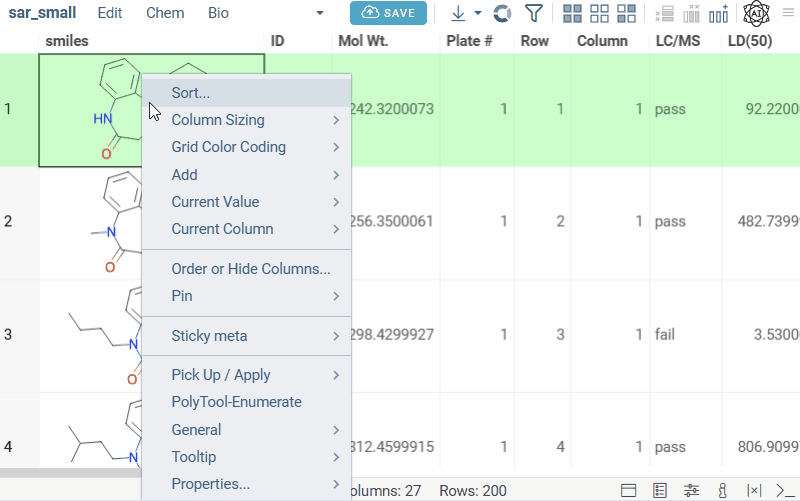Click the refresh circle icon in toolbar
The width and height of the screenshot is (800, 501).
pyautogui.click(x=503, y=13)
